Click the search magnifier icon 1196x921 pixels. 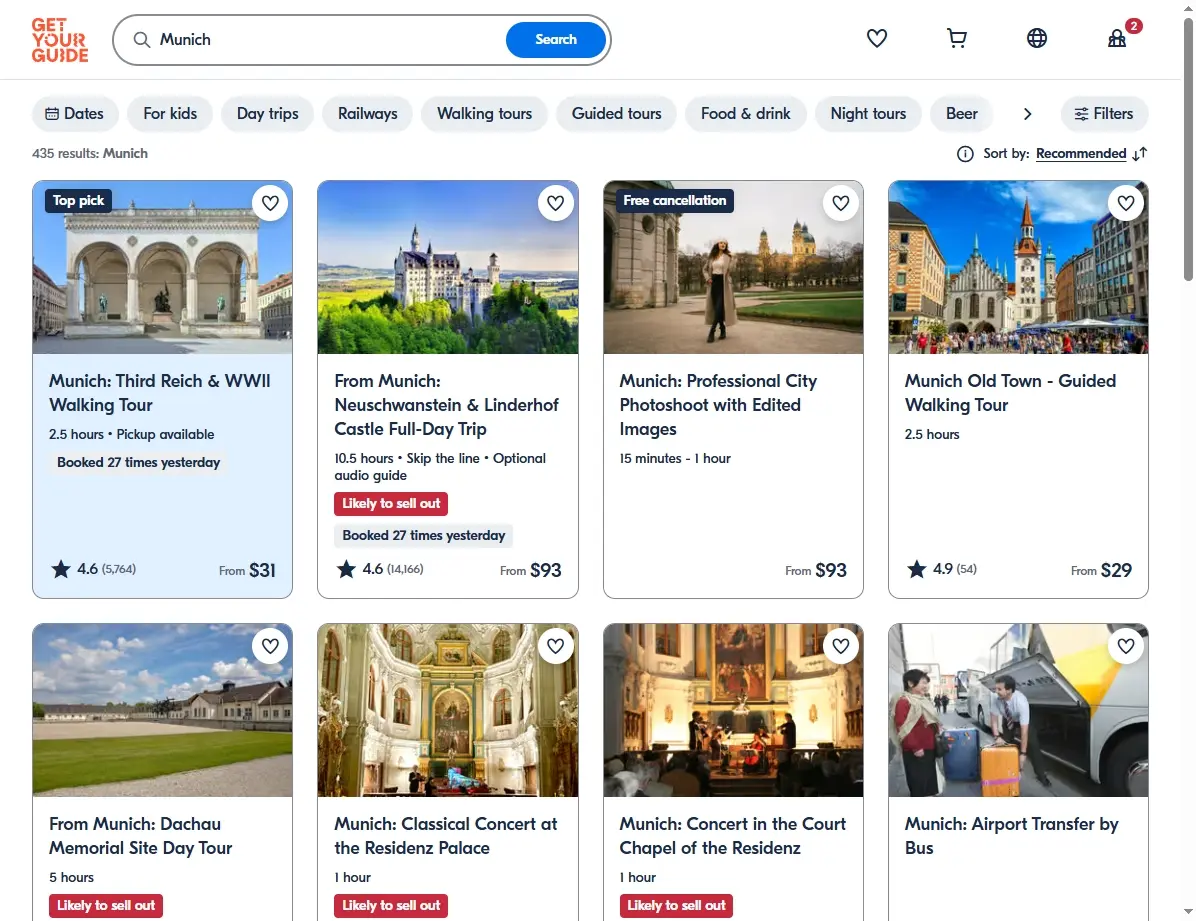pyautogui.click(x=141, y=40)
